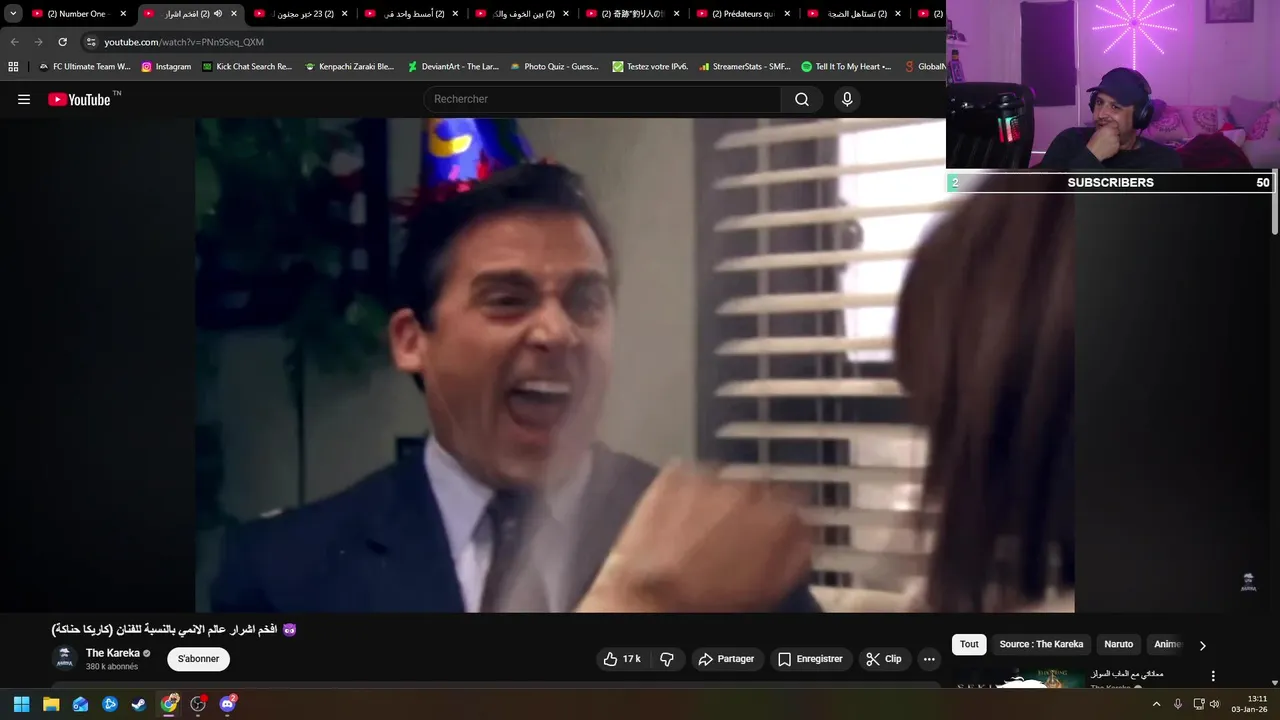The width and height of the screenshot is (1280, 720).
Task: Dislike the video with thumbs-down button
Action: (667, 659)
